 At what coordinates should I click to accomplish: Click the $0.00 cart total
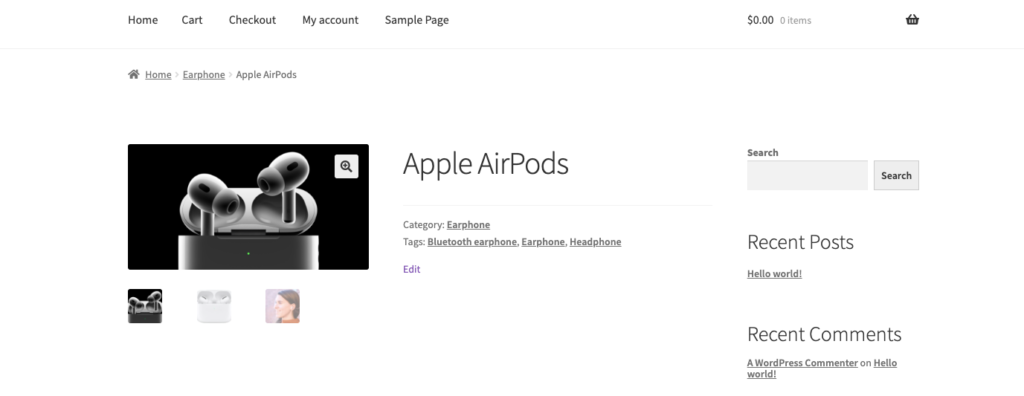pyautogui.click(x=760, y=20)
